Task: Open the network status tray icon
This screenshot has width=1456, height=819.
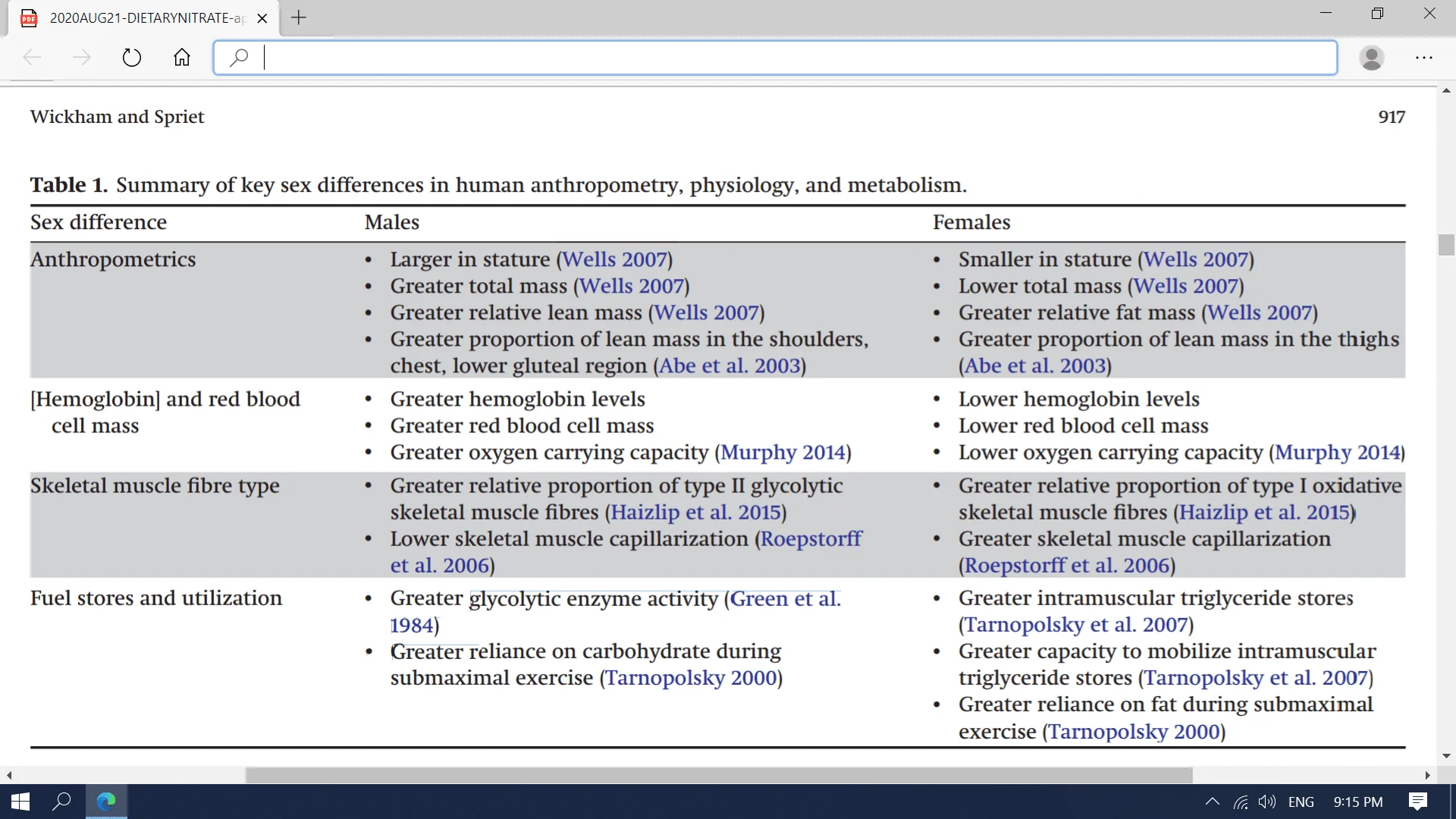Action: [x=1241, y=802]
